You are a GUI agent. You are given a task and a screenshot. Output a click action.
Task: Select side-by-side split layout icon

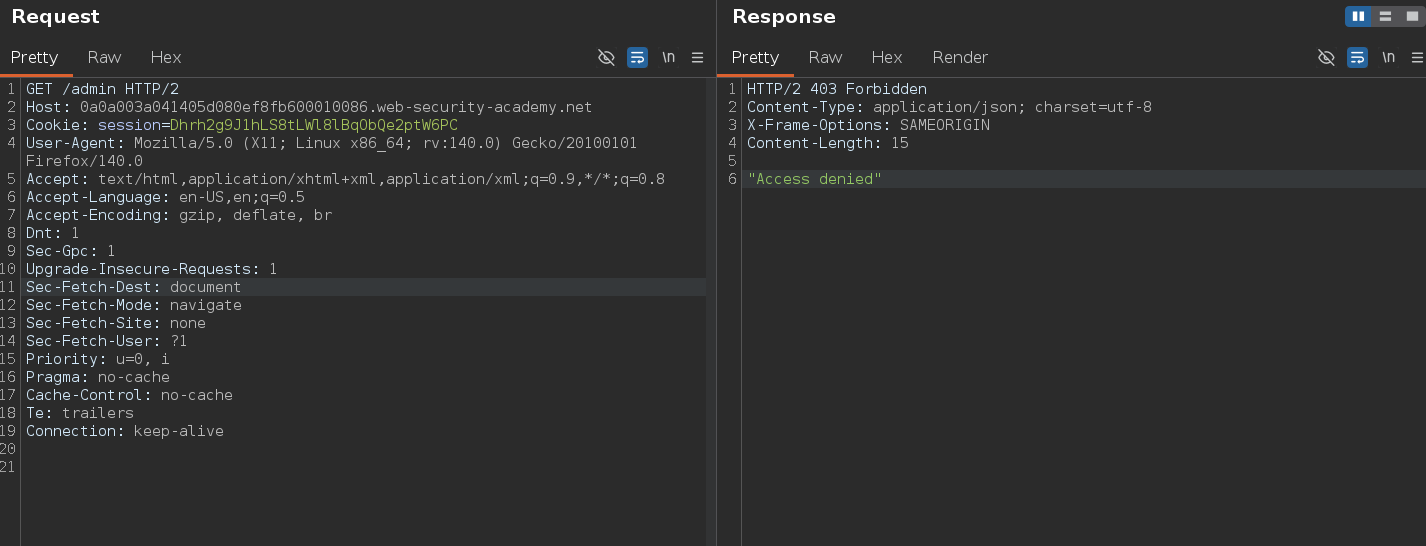(1358, 16)
